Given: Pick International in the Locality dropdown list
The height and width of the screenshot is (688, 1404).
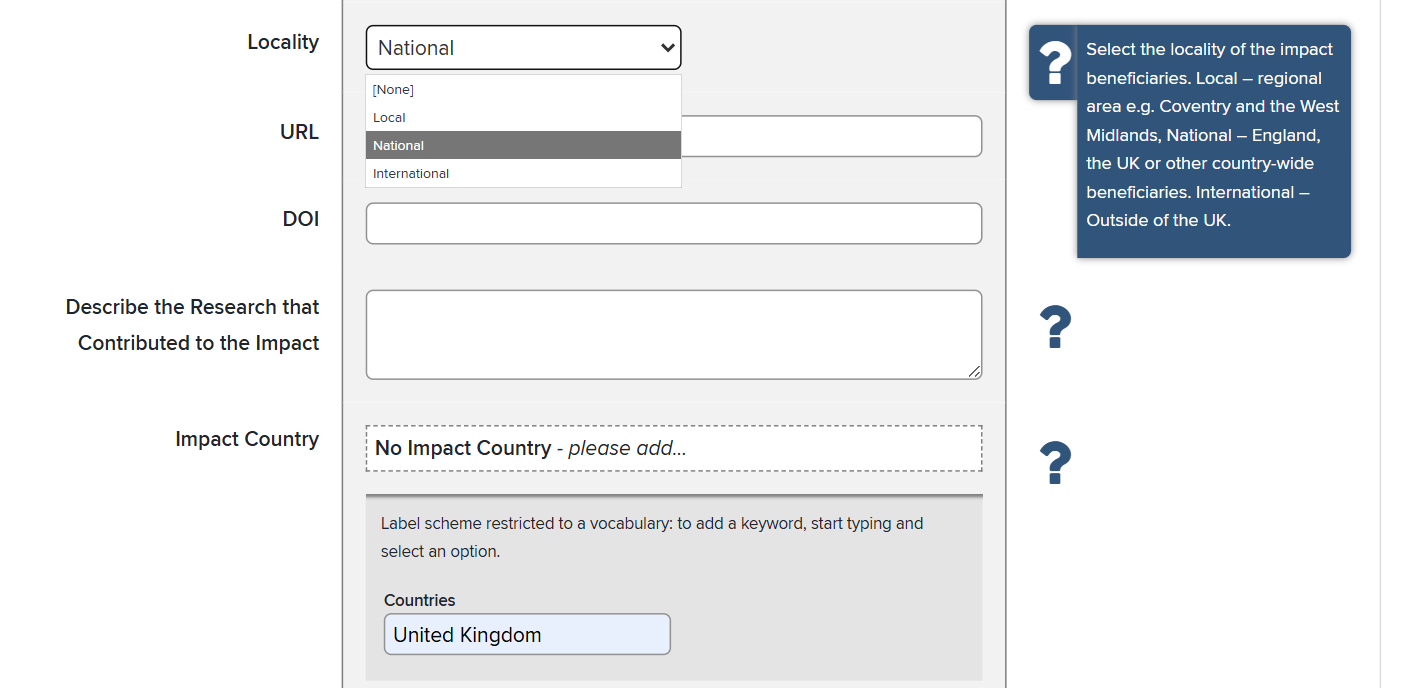Looking at the screenshot, I should click(523, 173).
